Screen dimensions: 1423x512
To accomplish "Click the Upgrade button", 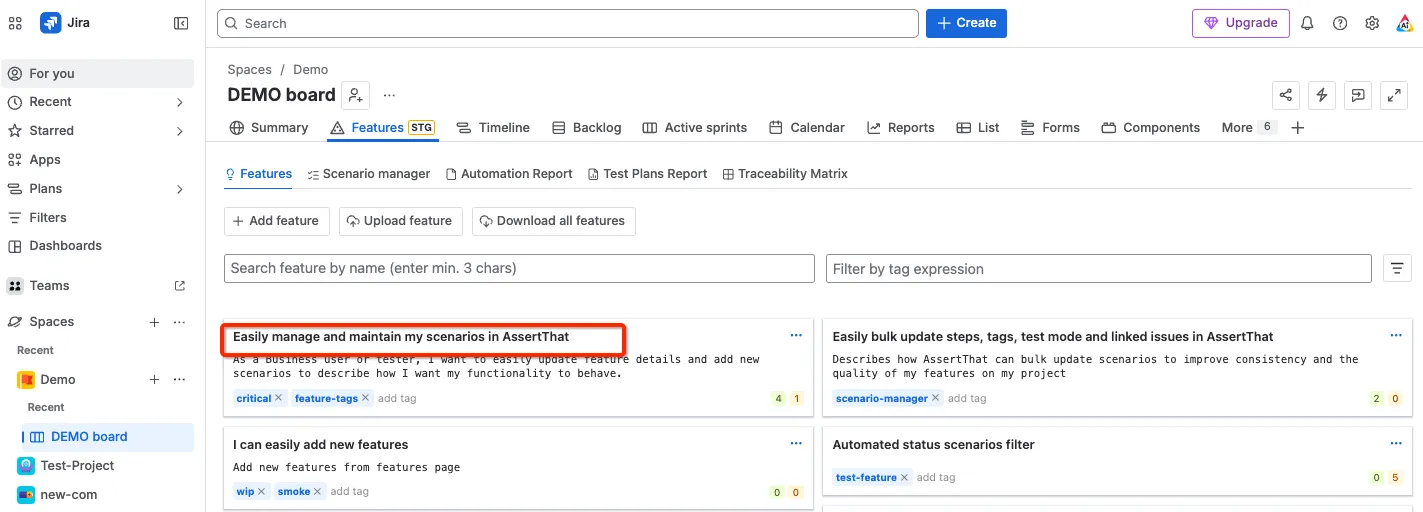I will (1240, 23).
